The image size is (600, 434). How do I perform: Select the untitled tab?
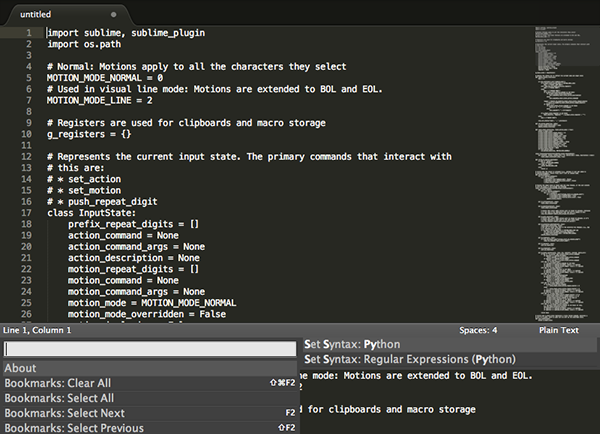(x=67, y=15)
